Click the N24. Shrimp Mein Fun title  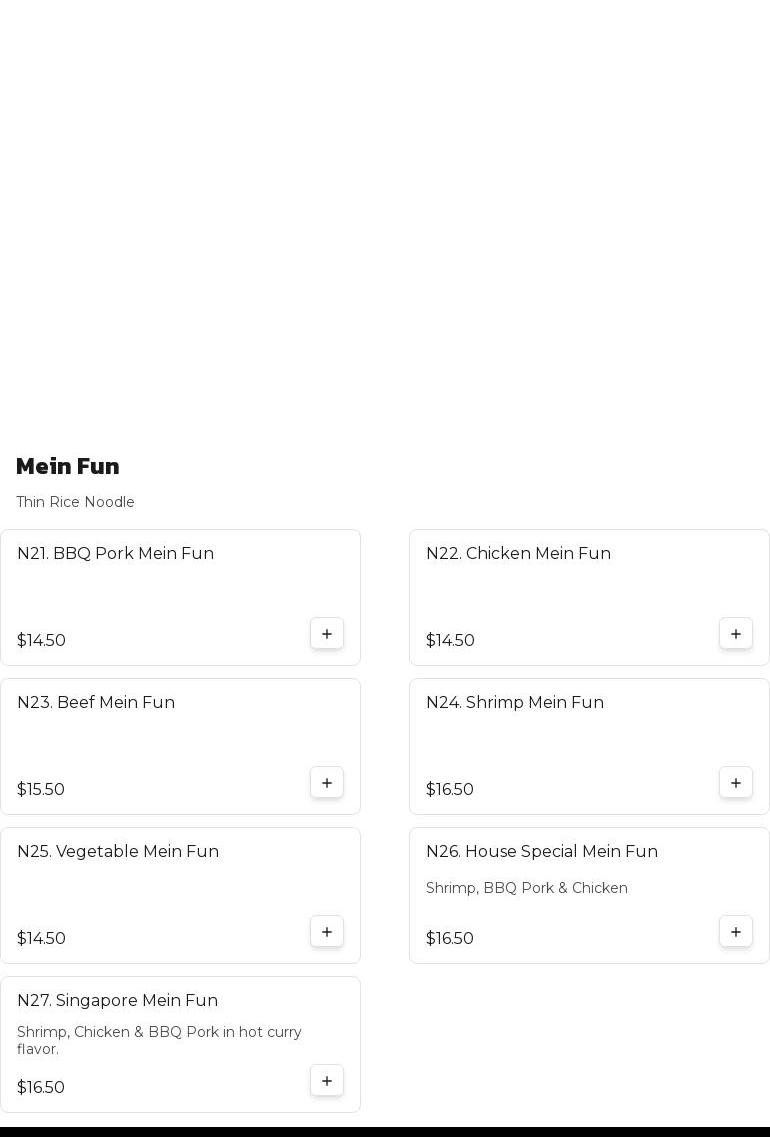515,703
